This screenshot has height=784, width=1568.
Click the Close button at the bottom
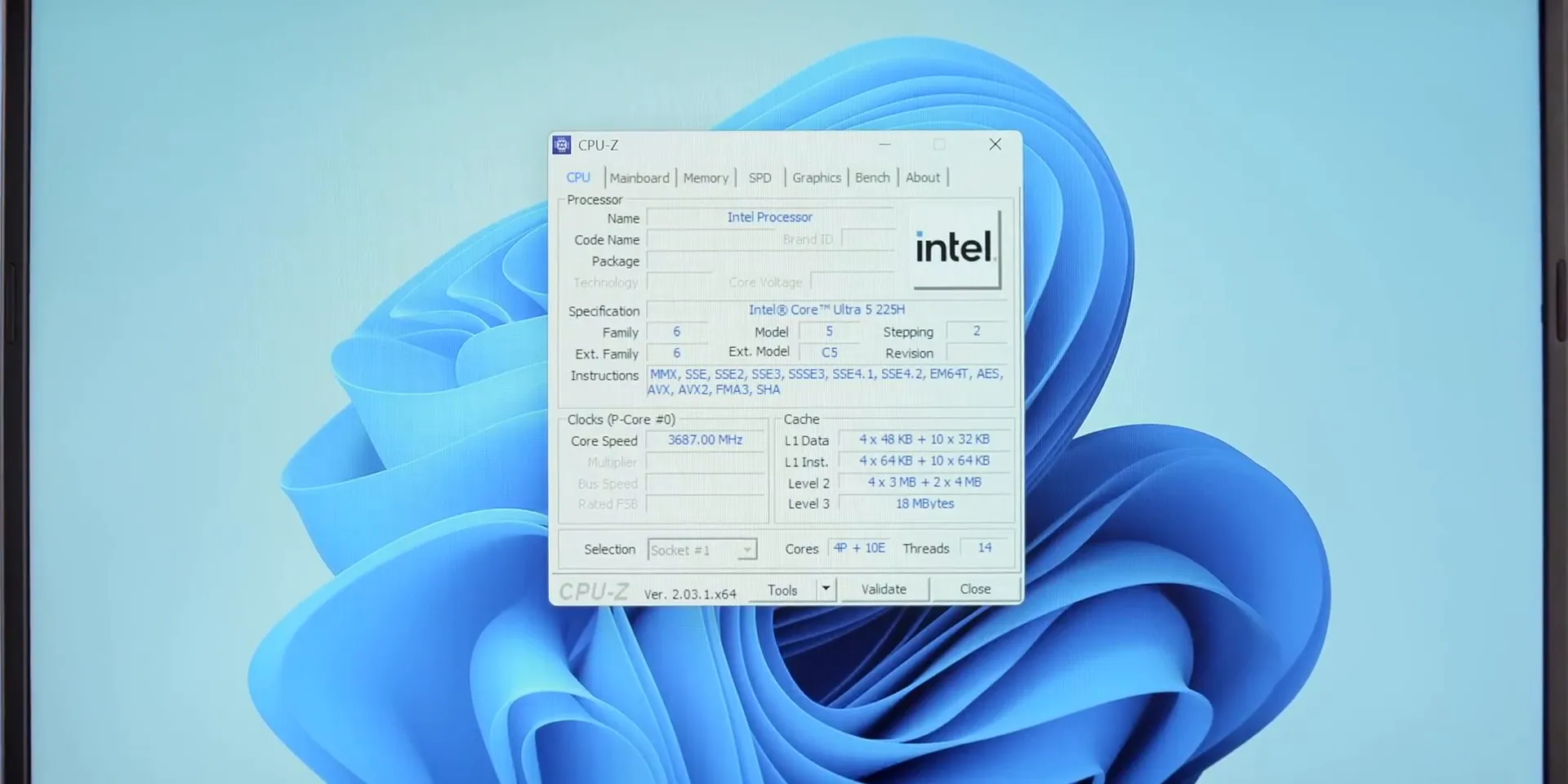975,589
